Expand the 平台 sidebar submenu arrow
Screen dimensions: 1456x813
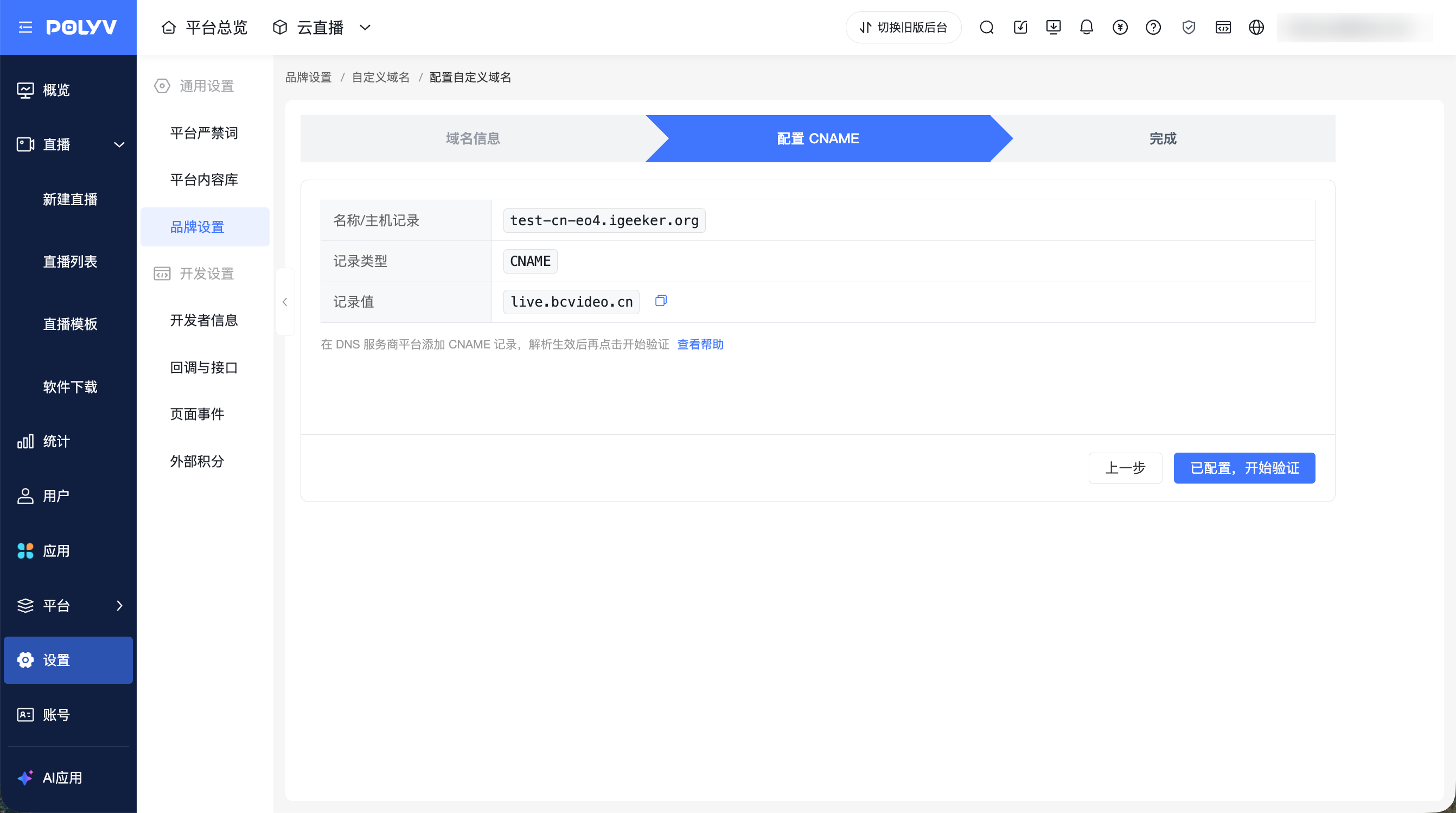[119, 606]
